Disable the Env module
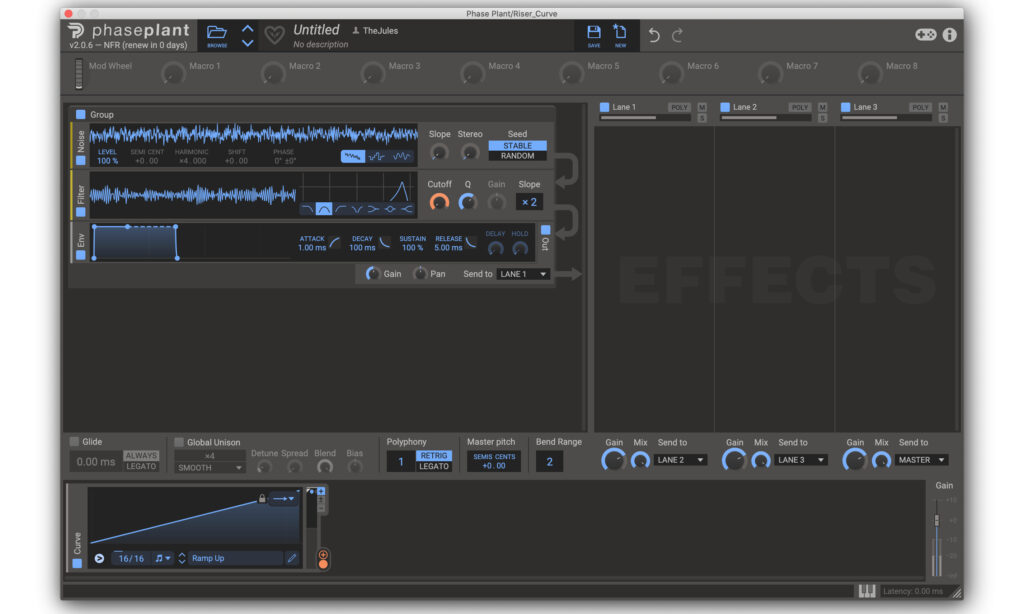 81,255
